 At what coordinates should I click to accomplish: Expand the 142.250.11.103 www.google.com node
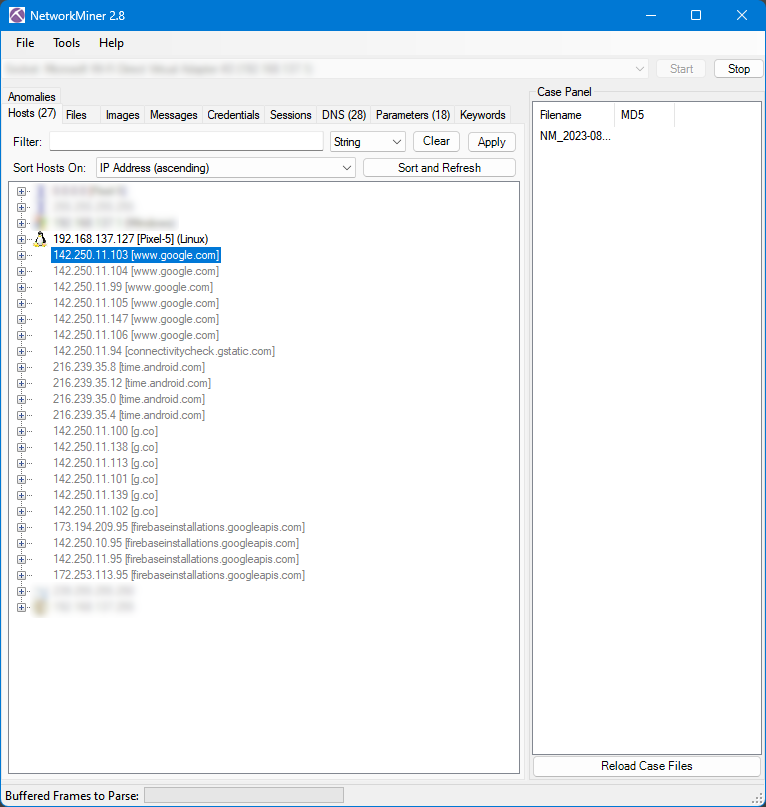pos(22,255)
